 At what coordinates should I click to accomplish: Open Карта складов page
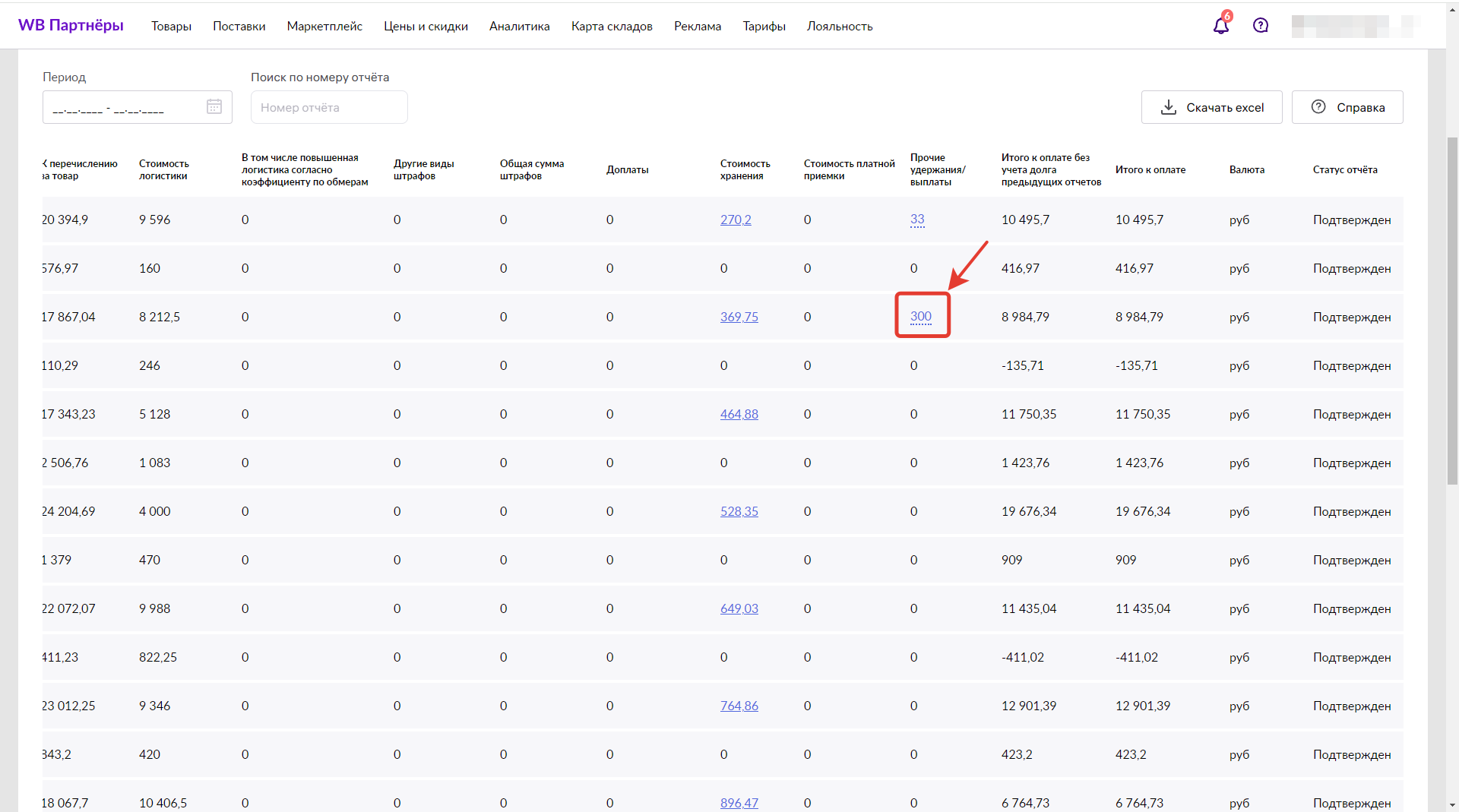point(612,27)
